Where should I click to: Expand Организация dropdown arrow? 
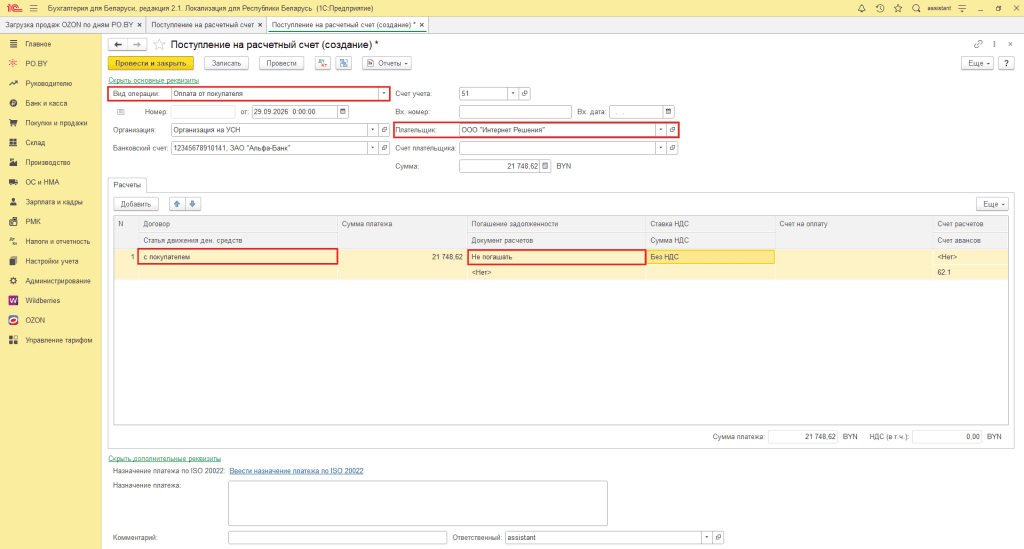[x=372, y=130]
